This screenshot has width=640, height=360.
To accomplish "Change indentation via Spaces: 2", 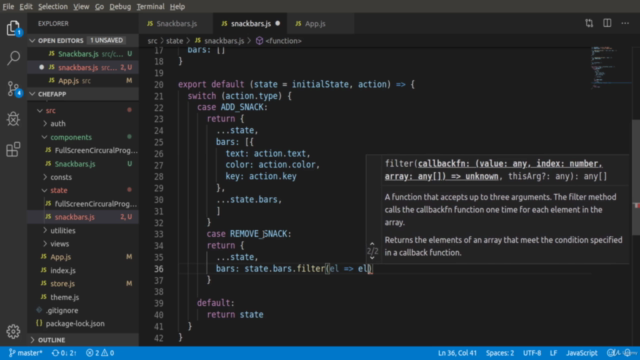I will [500, 353].
